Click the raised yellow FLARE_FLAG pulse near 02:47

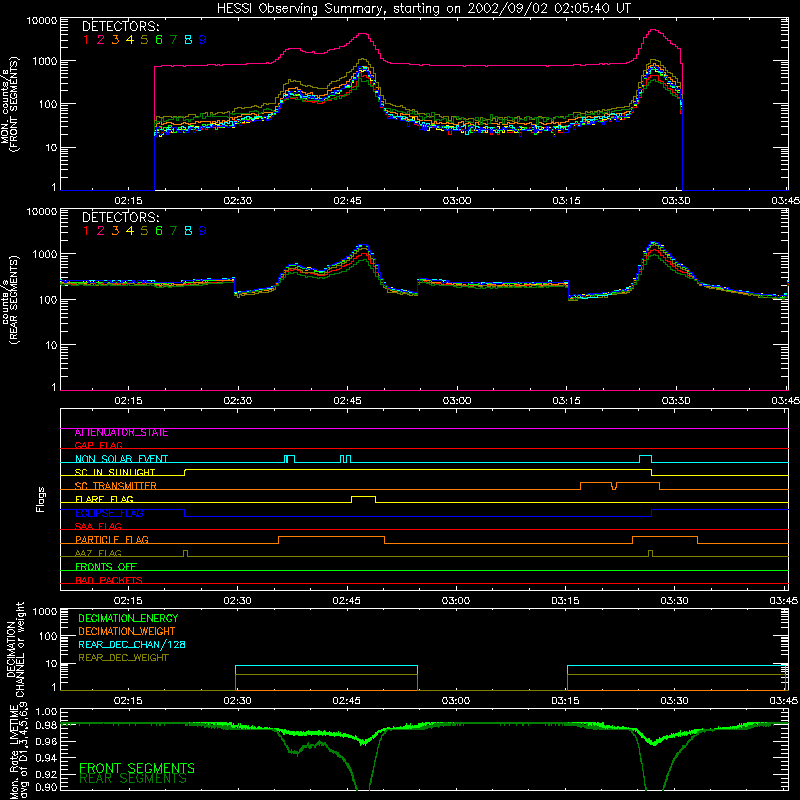point(363,499)
